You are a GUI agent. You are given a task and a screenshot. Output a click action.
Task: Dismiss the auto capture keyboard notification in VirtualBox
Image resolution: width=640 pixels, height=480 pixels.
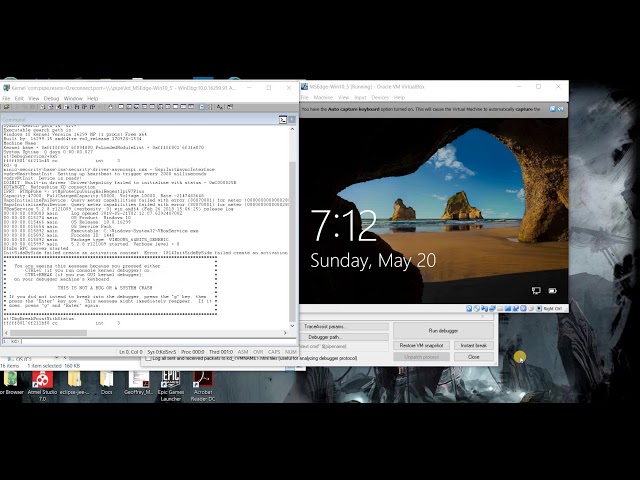tap(553, 109)
